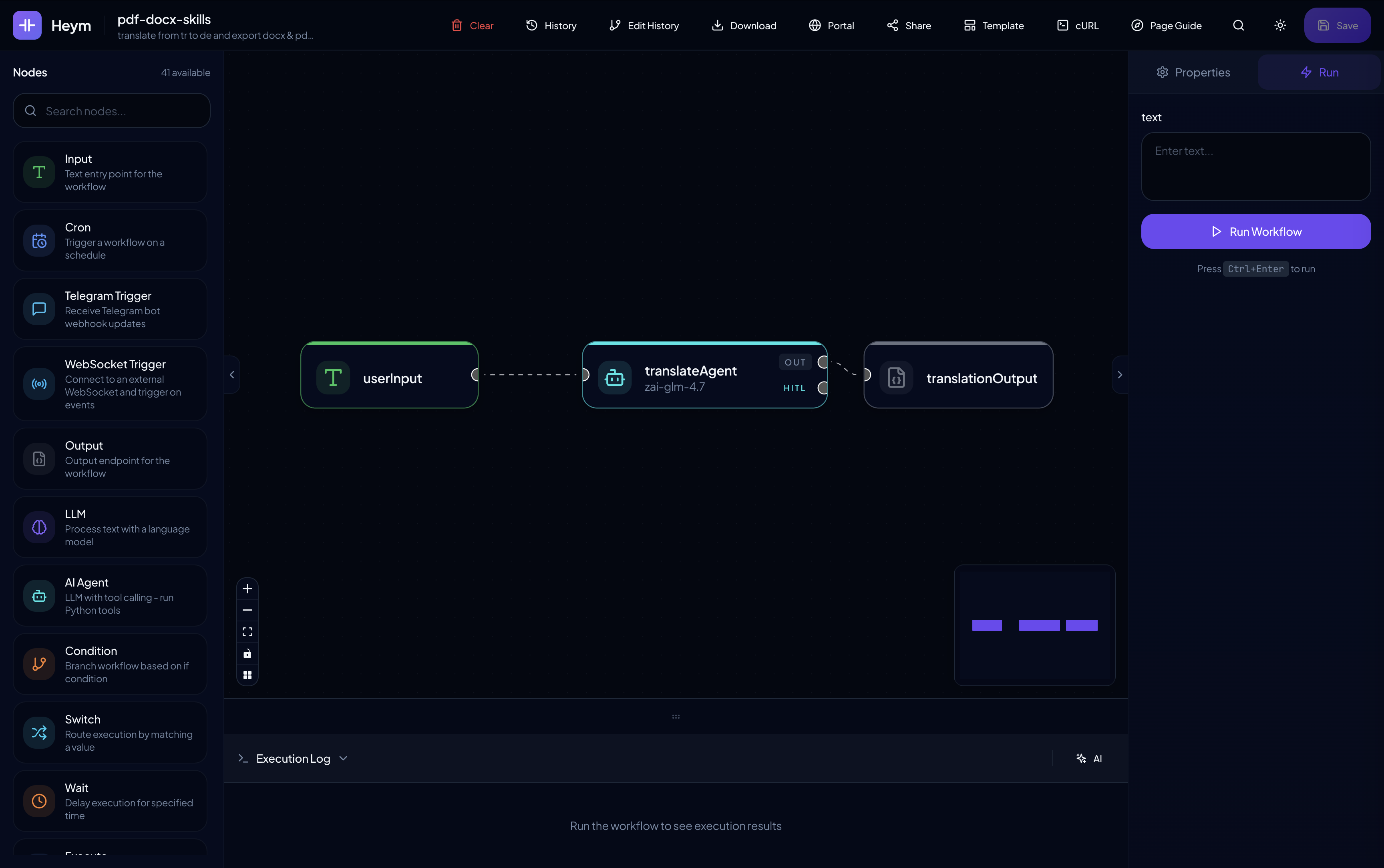This screenshot has height=868, width=1384.
Task: Toggle light mode with the sun icon
Action: pyautogui.click(x=1279, y=25)
